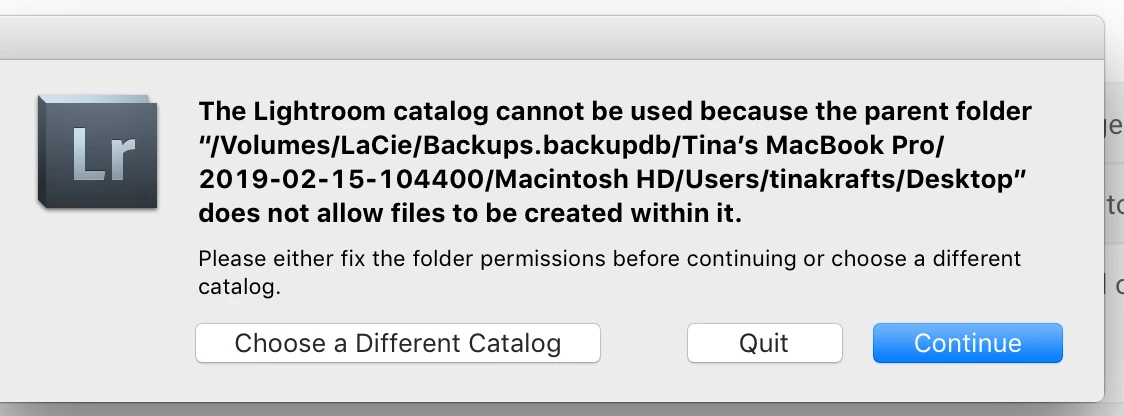Click blank dialog area below Lr icon
The image size is (1124, 416).
(x=96, y=300)
